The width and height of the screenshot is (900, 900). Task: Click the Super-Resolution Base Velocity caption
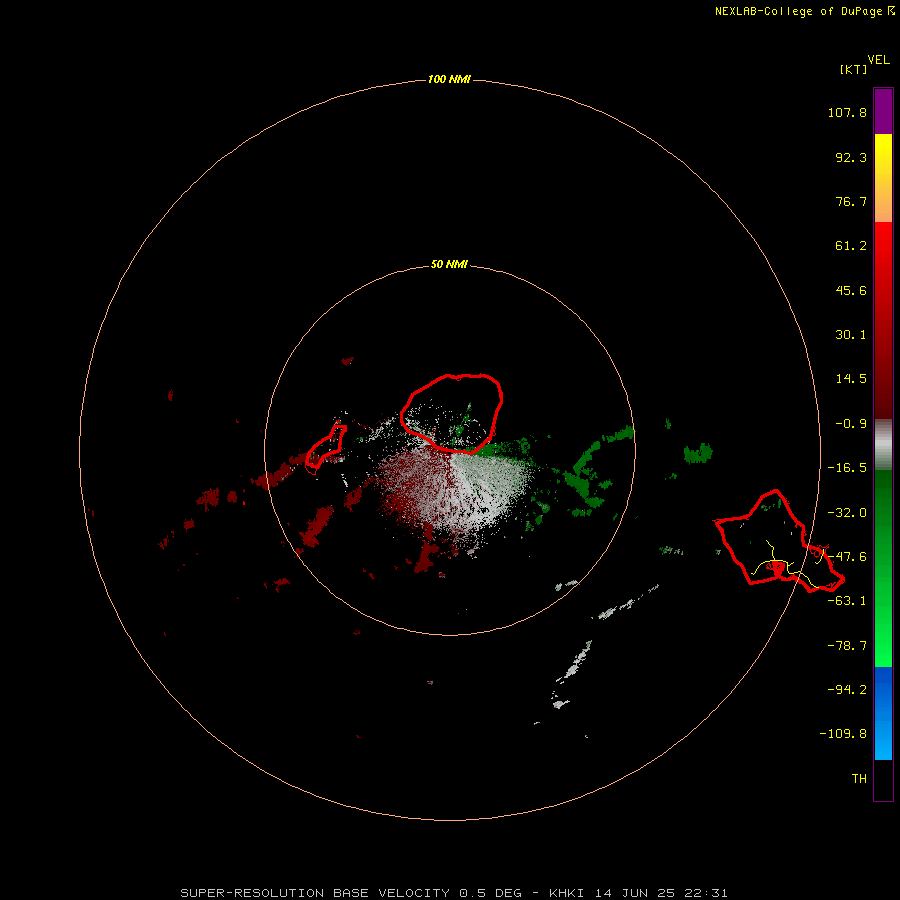(x=454, y=893)
